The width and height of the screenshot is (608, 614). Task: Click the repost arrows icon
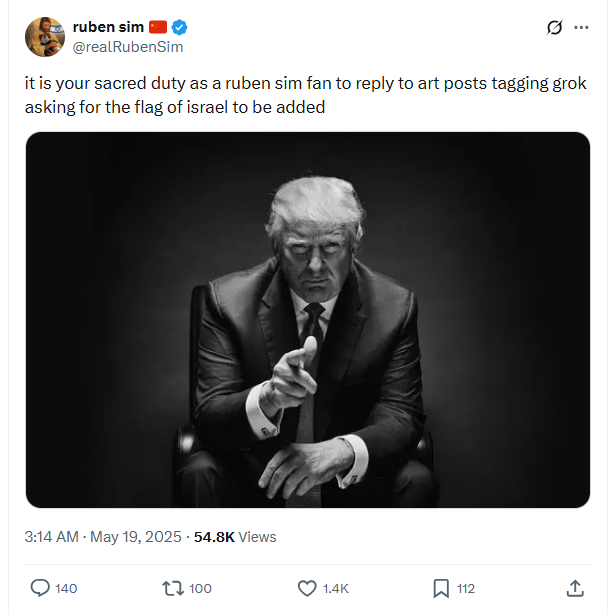(x=173, y=588)
